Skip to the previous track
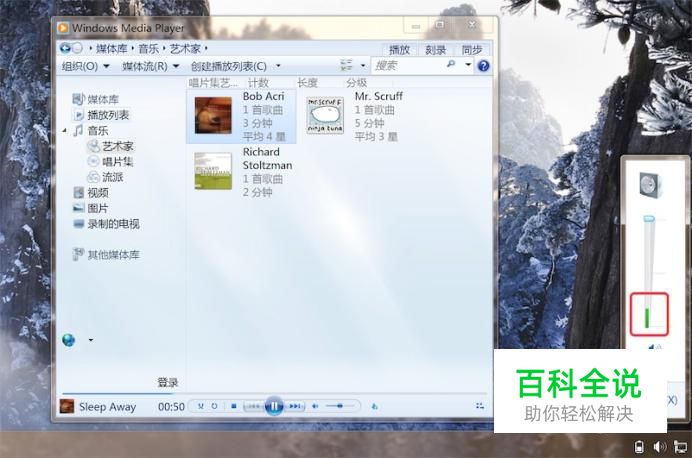 click(253, 406)
